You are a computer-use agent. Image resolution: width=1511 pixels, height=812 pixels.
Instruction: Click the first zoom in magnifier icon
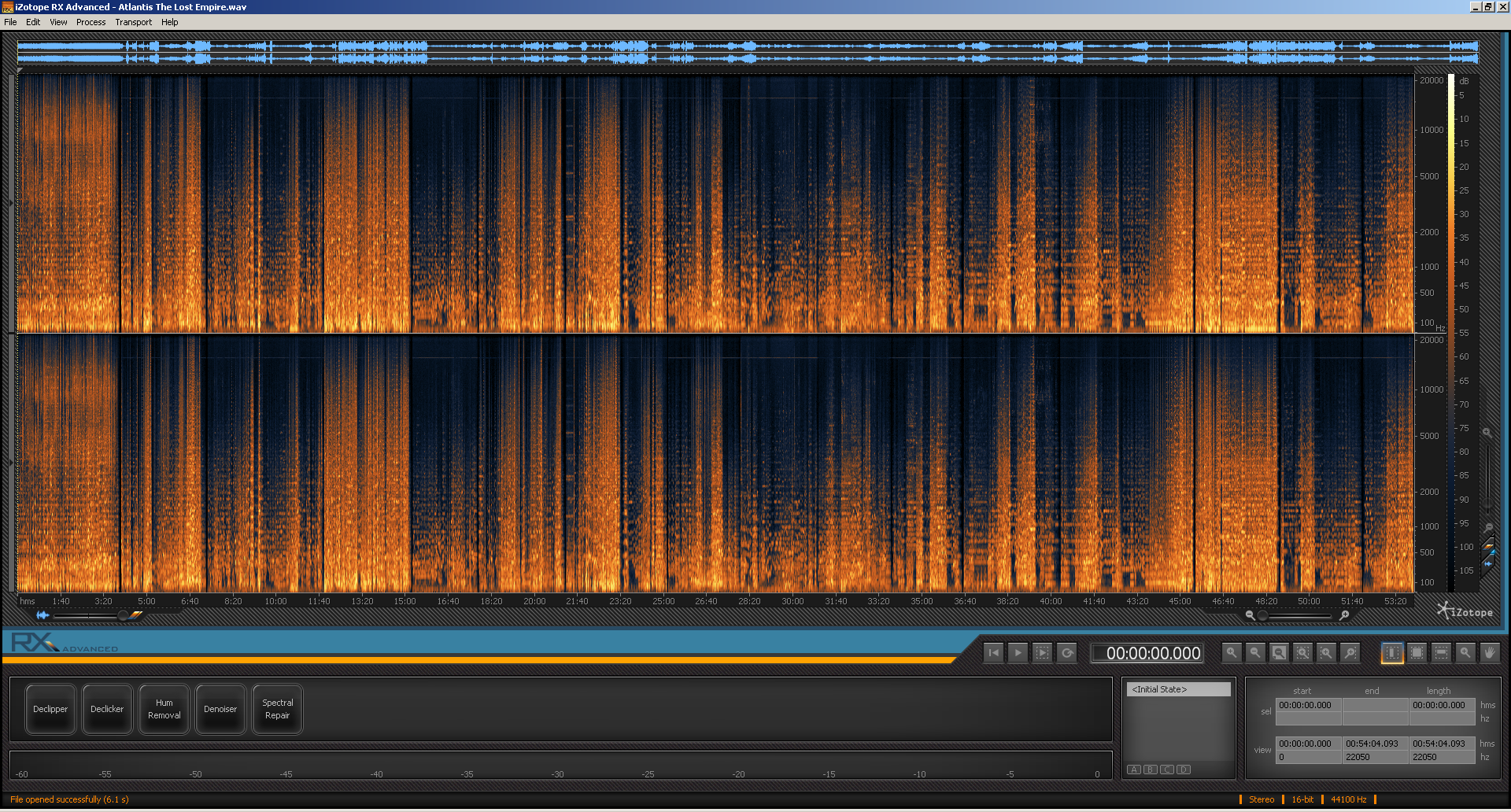click(1232, 653)
